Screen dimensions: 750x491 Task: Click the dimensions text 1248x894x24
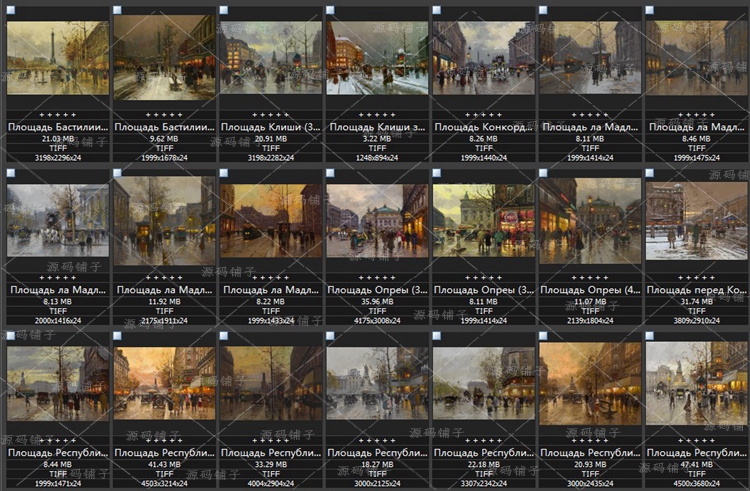[x=377, y=158]
